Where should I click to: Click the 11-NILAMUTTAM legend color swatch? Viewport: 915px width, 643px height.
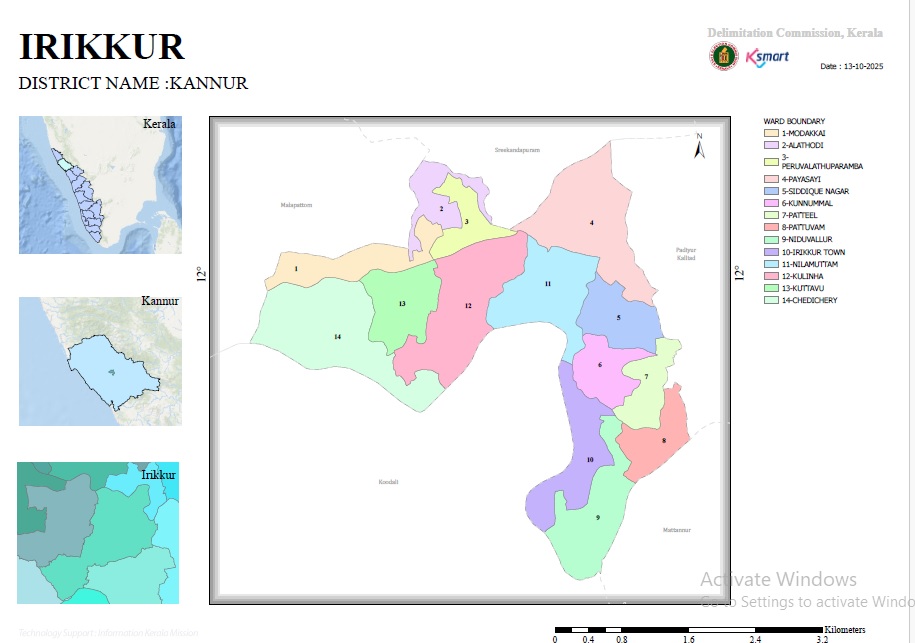point(771,264)
